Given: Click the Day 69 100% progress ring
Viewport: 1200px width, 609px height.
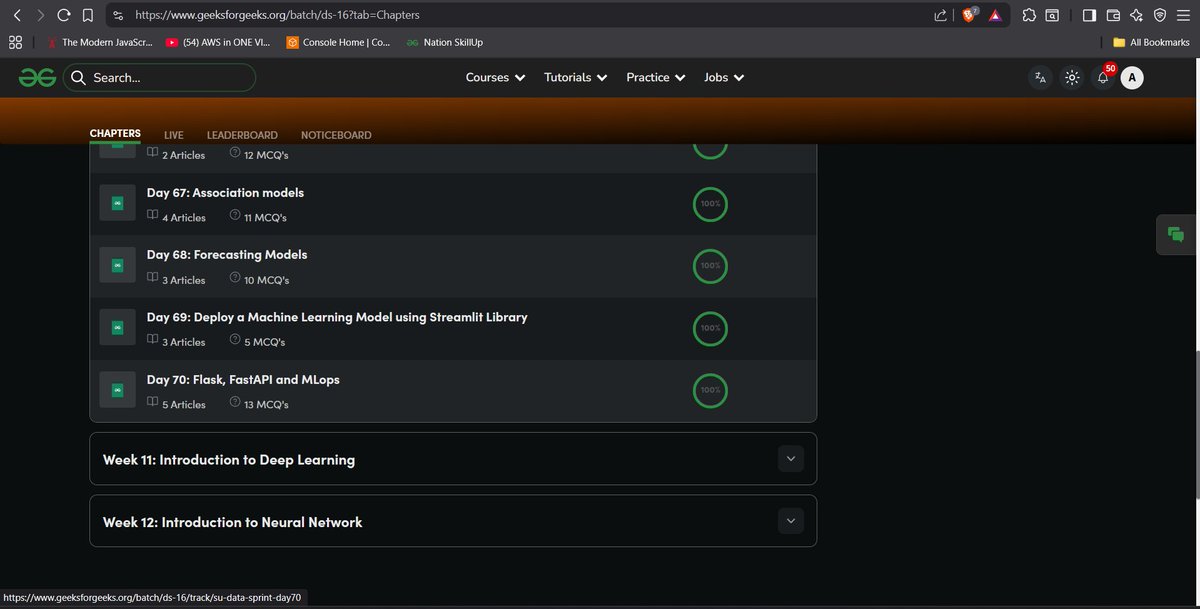Looking at the screenshot, I should [x=710, y=328].
